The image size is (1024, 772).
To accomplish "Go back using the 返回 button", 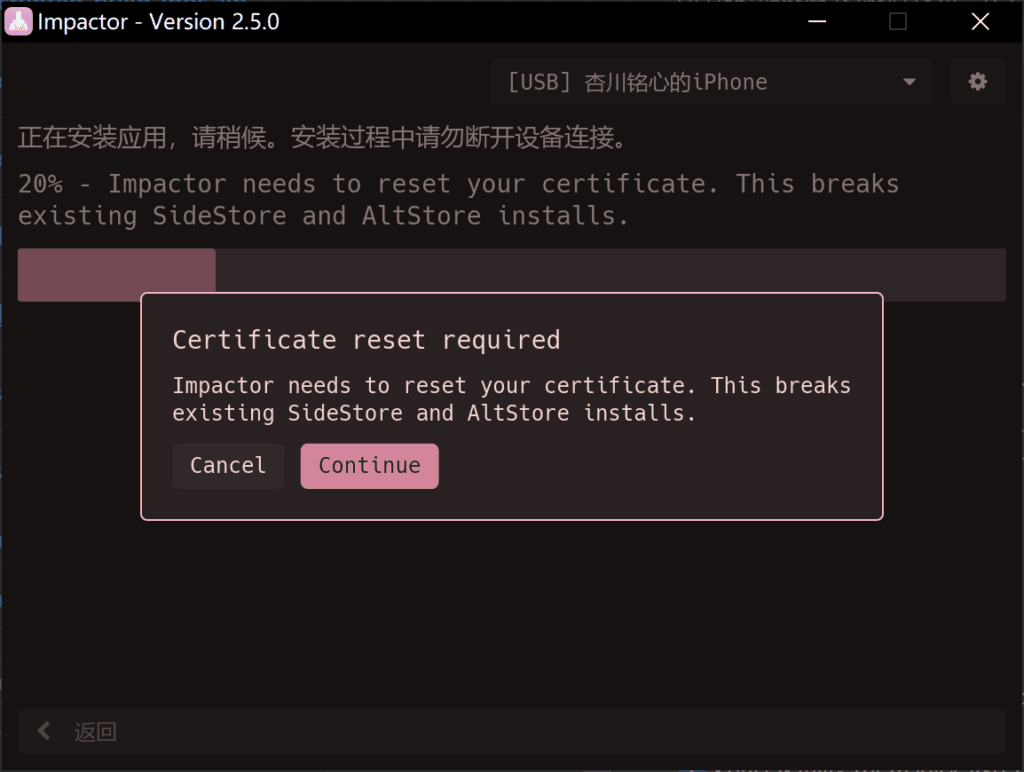I will [x=511, y=732].
